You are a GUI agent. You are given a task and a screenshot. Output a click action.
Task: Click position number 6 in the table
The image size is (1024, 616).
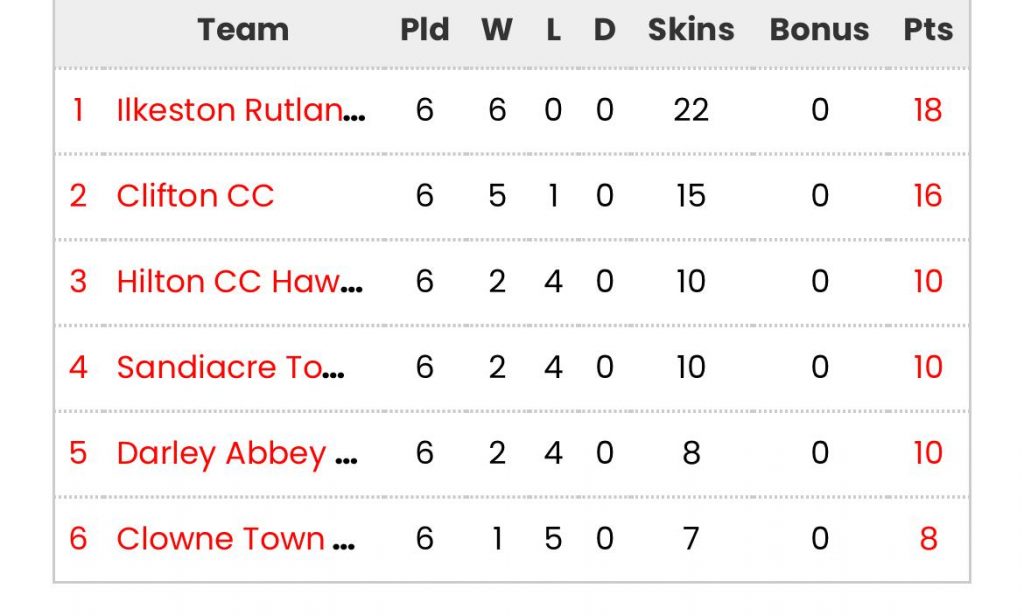(x=78, y=538)
